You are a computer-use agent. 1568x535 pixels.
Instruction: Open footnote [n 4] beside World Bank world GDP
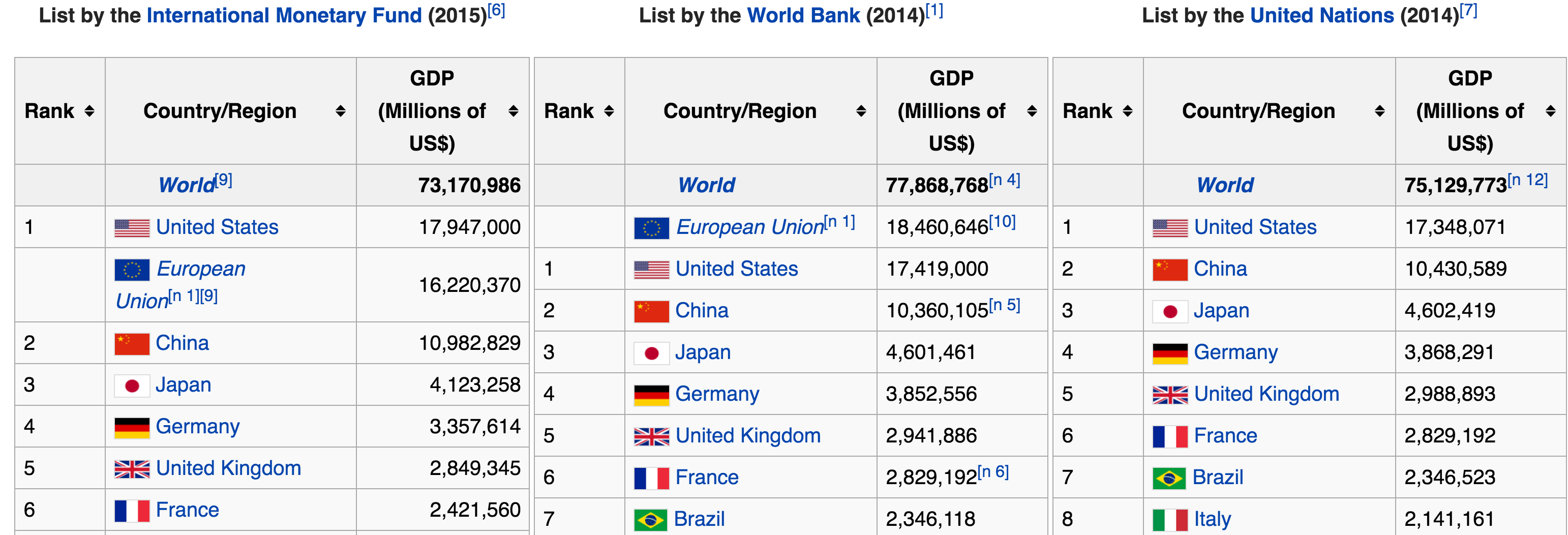click(1004, 180)
